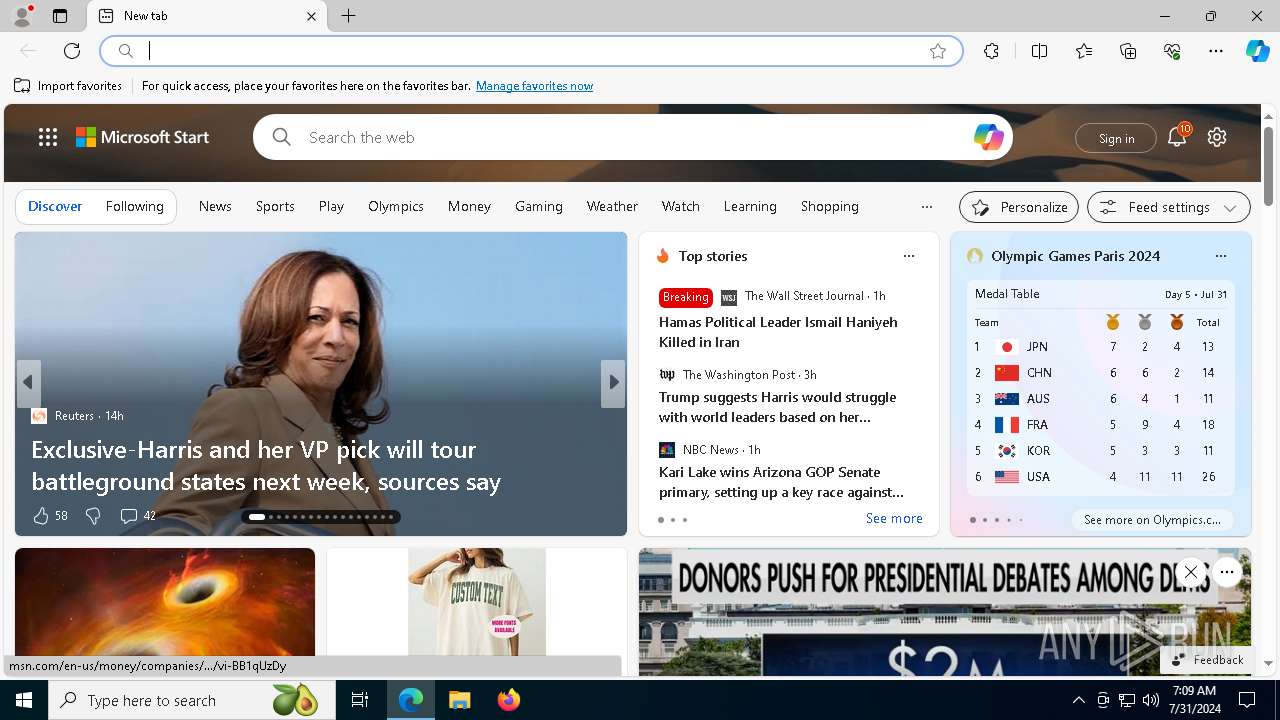Expand more feed categories ellipsis
The width and height of the screenshot is (1280, 720).
pos(927,207)
